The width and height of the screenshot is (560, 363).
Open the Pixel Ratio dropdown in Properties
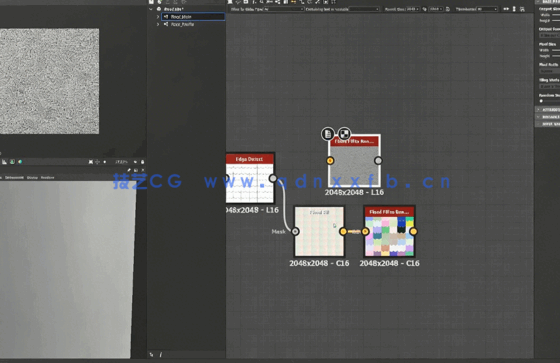[550, 71]
